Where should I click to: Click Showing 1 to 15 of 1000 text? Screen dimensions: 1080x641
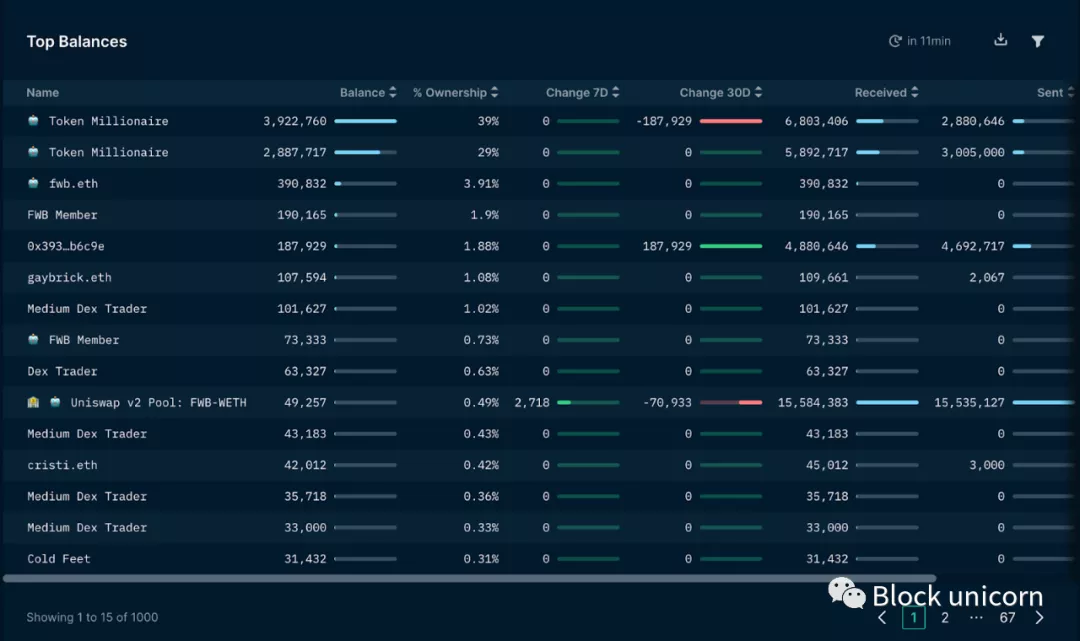92,617
